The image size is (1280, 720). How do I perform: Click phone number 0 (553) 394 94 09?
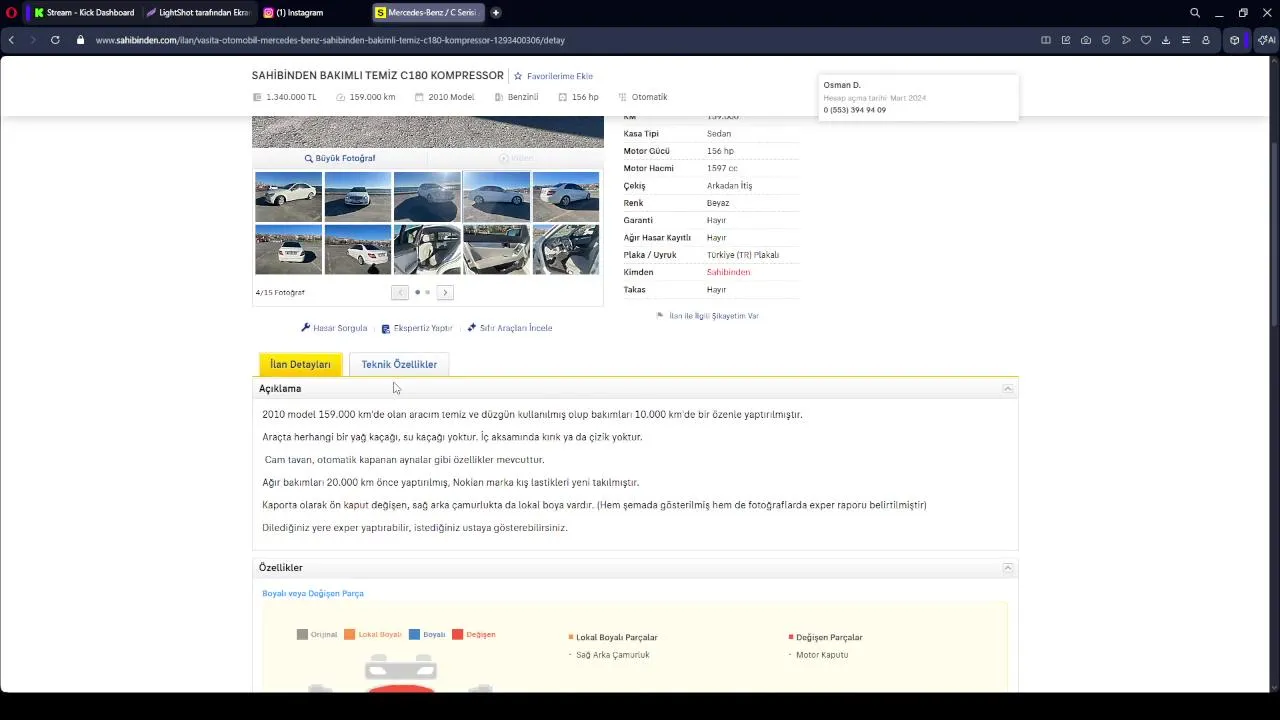click(x=855, y=110)
